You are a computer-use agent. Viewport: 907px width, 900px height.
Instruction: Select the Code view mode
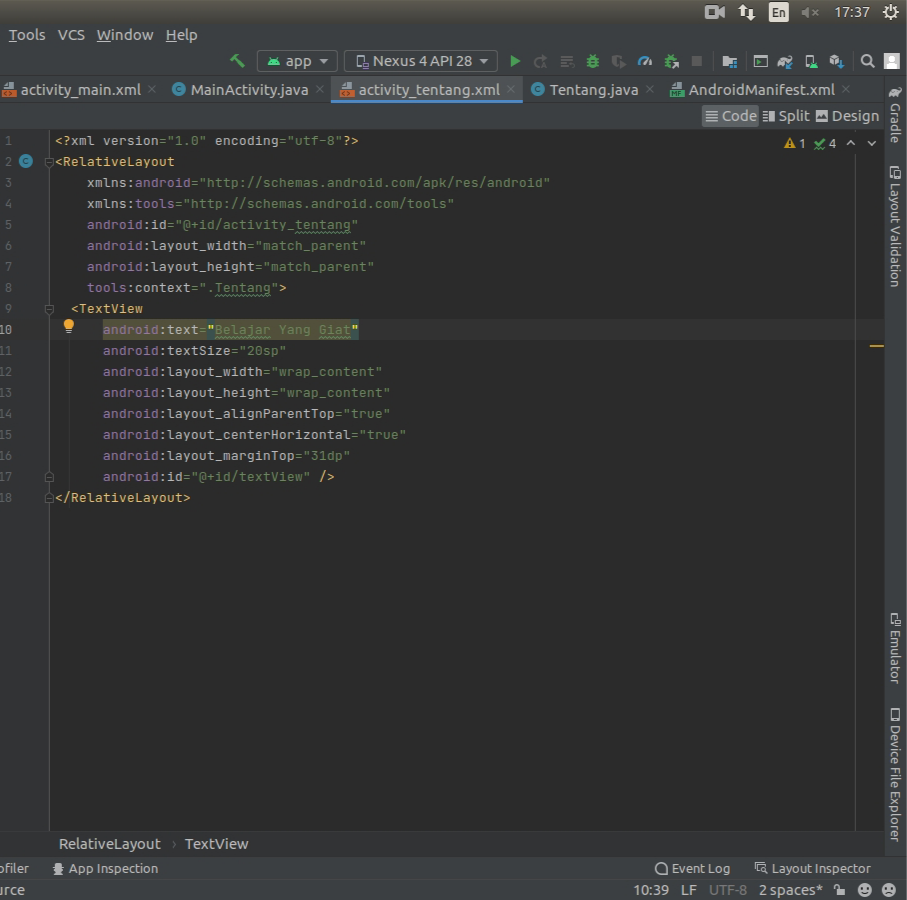tap(730, 116)
